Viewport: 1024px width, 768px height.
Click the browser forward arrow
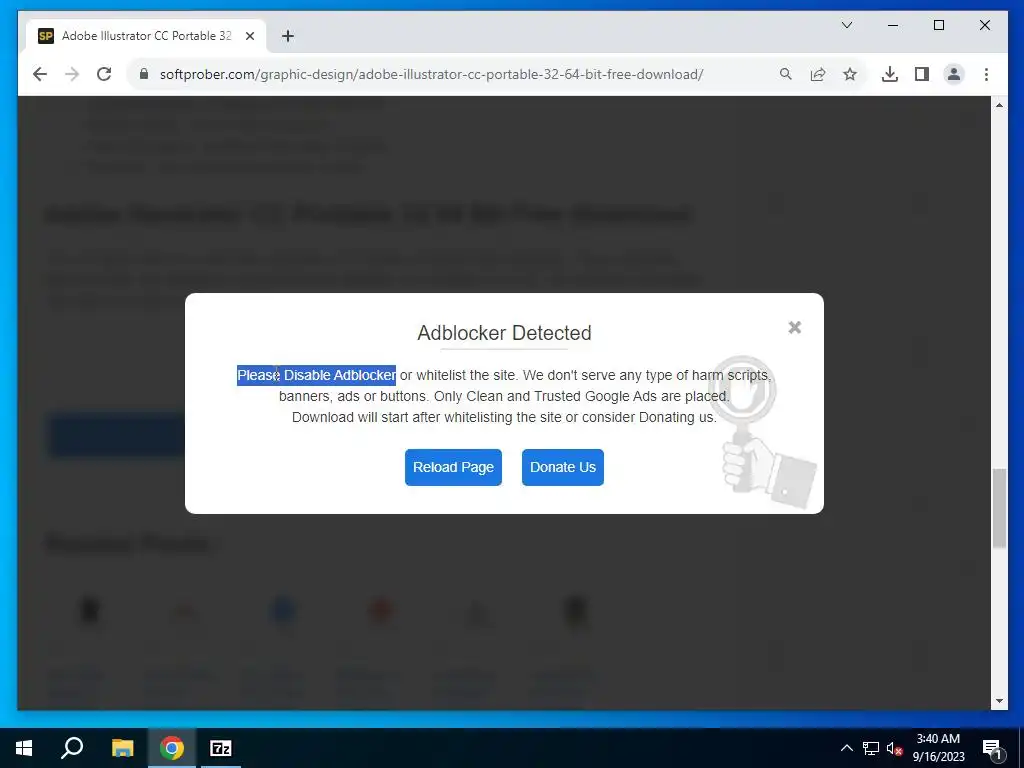(72, 74)
